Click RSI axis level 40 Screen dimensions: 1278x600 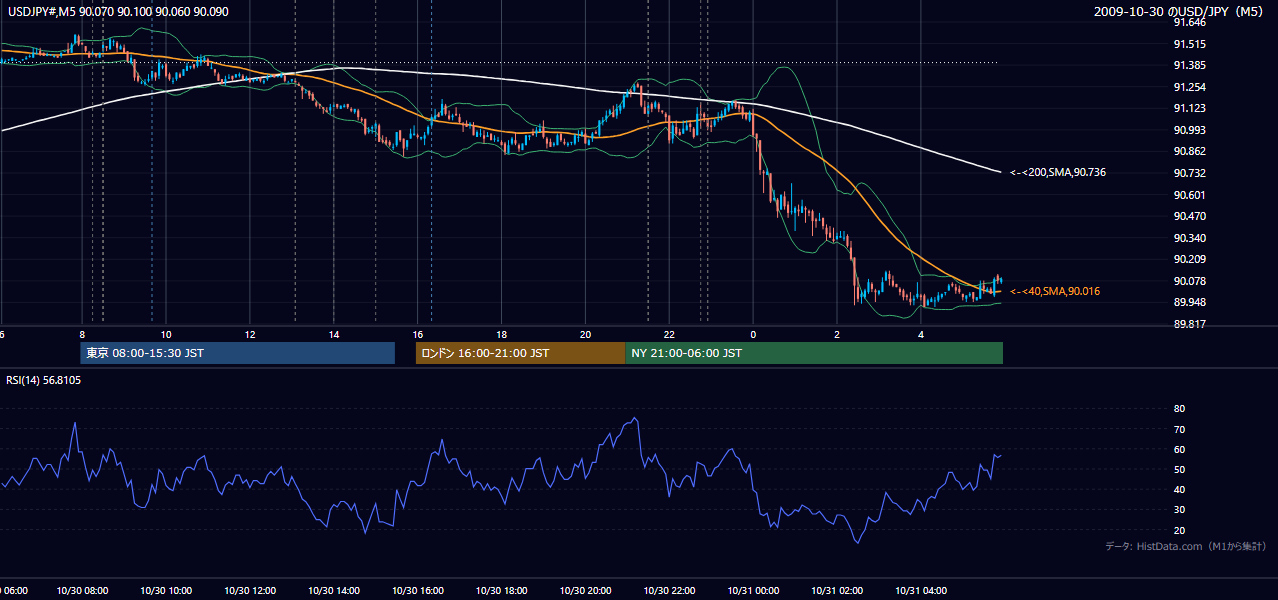1179,490
